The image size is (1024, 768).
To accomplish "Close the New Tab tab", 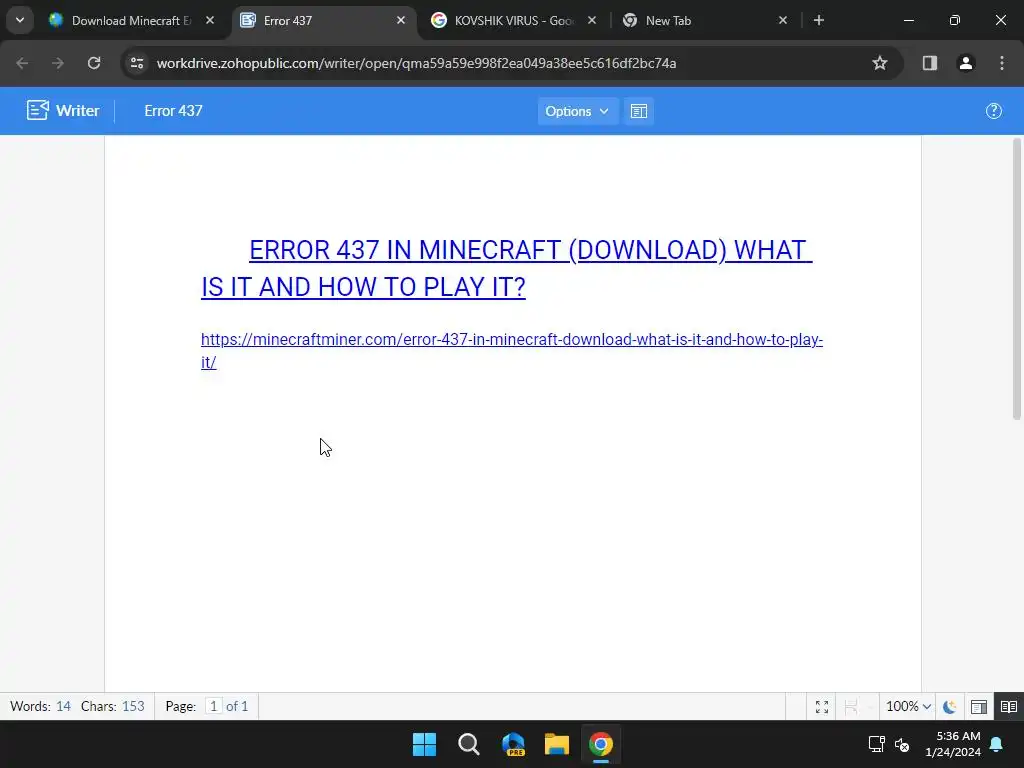I will 783,20.
